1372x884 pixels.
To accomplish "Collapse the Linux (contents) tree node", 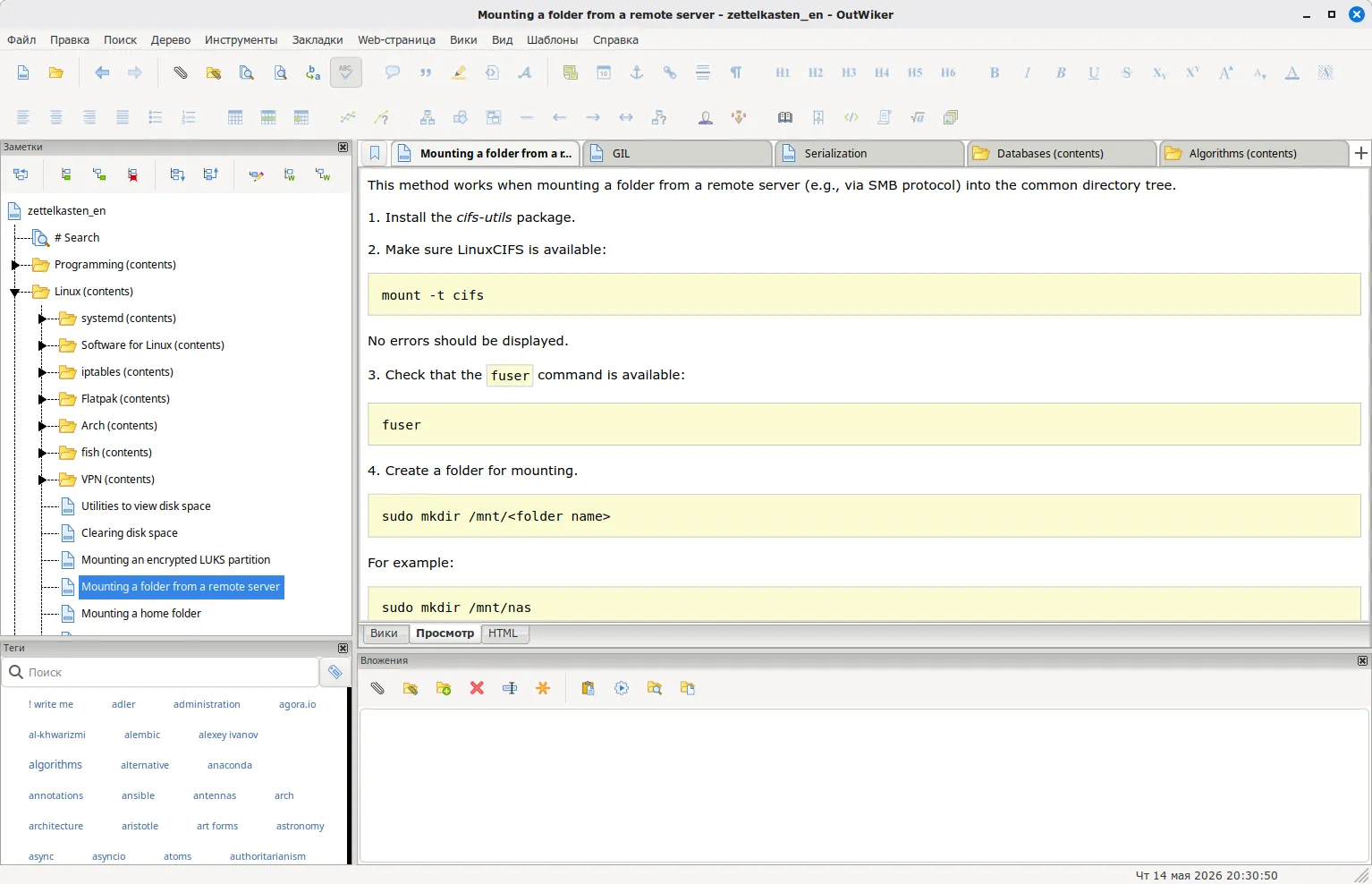I will 15,292.
